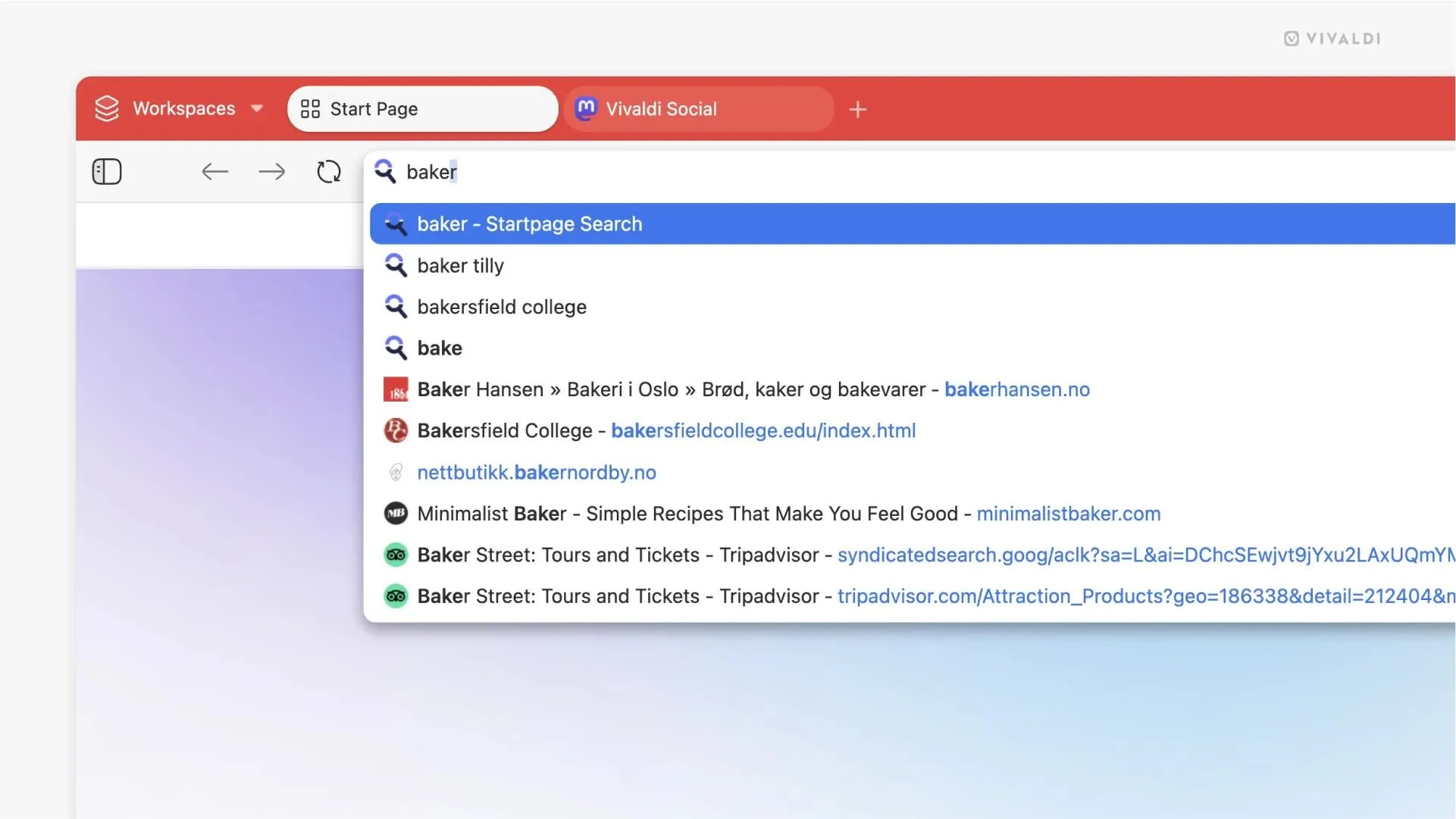Select the 'bake' search suggestion
This screenshot has height=819, width=1456.
point(440,349)
